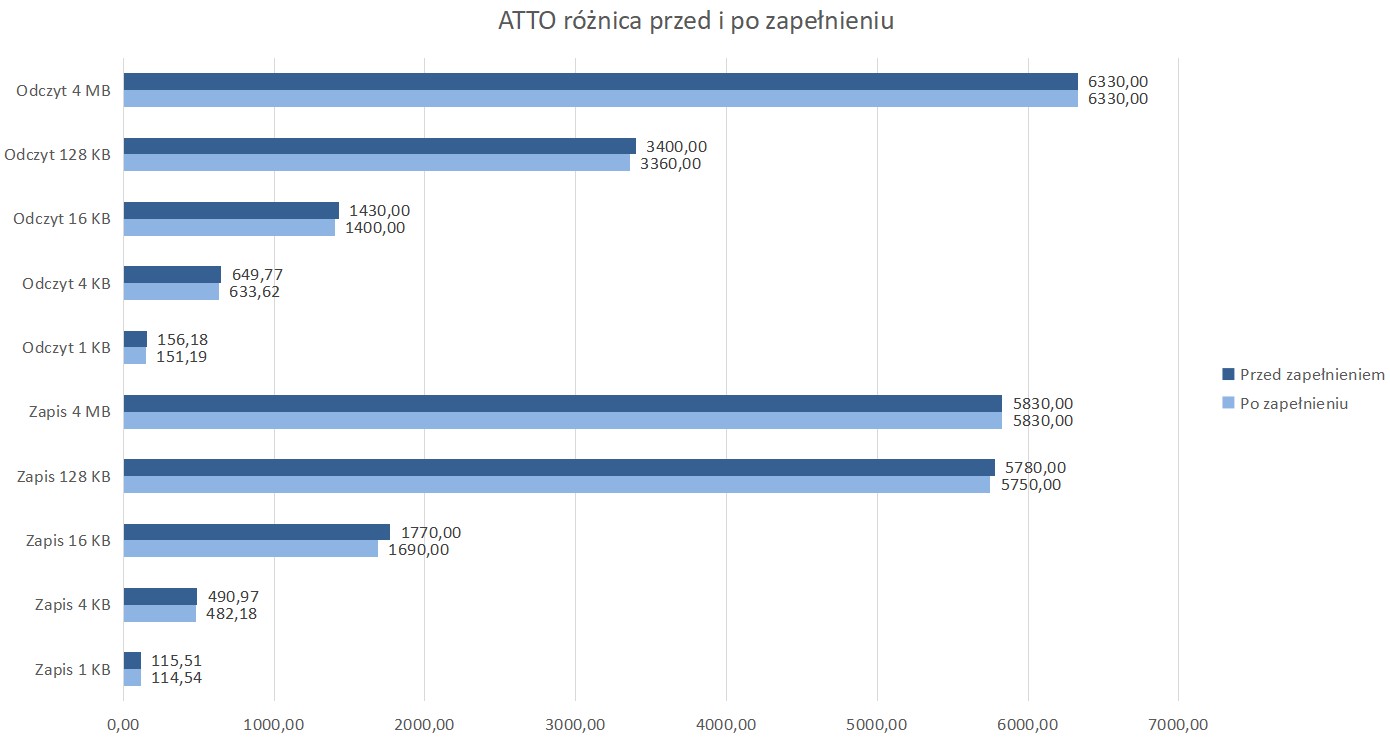The height and width of the screenshot is (739, 1390).
Task: Click the 0,00 horizontal axis value
Action: [x=123, y=725]
